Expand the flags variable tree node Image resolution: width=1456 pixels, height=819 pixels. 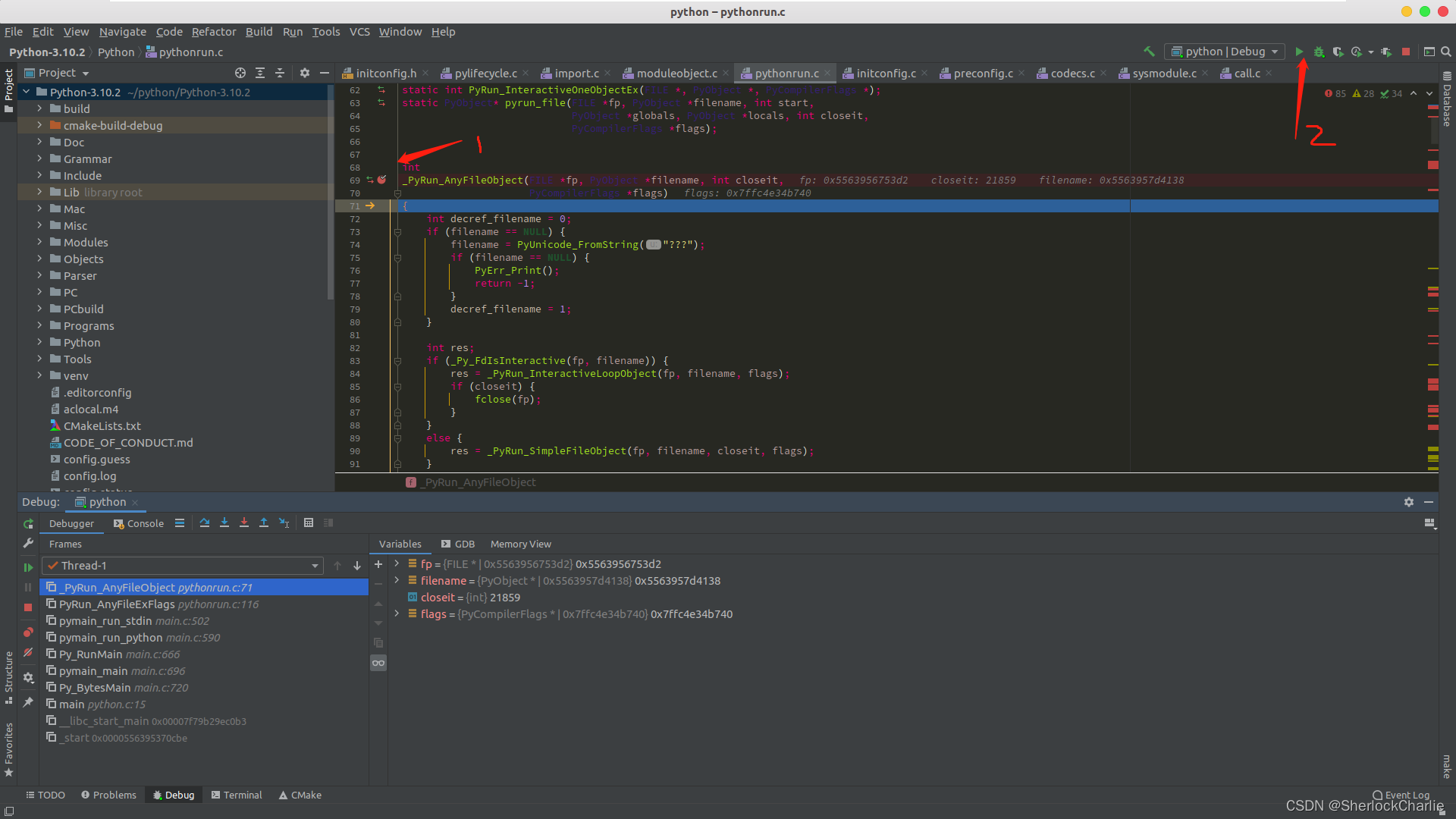coord(396,613)
